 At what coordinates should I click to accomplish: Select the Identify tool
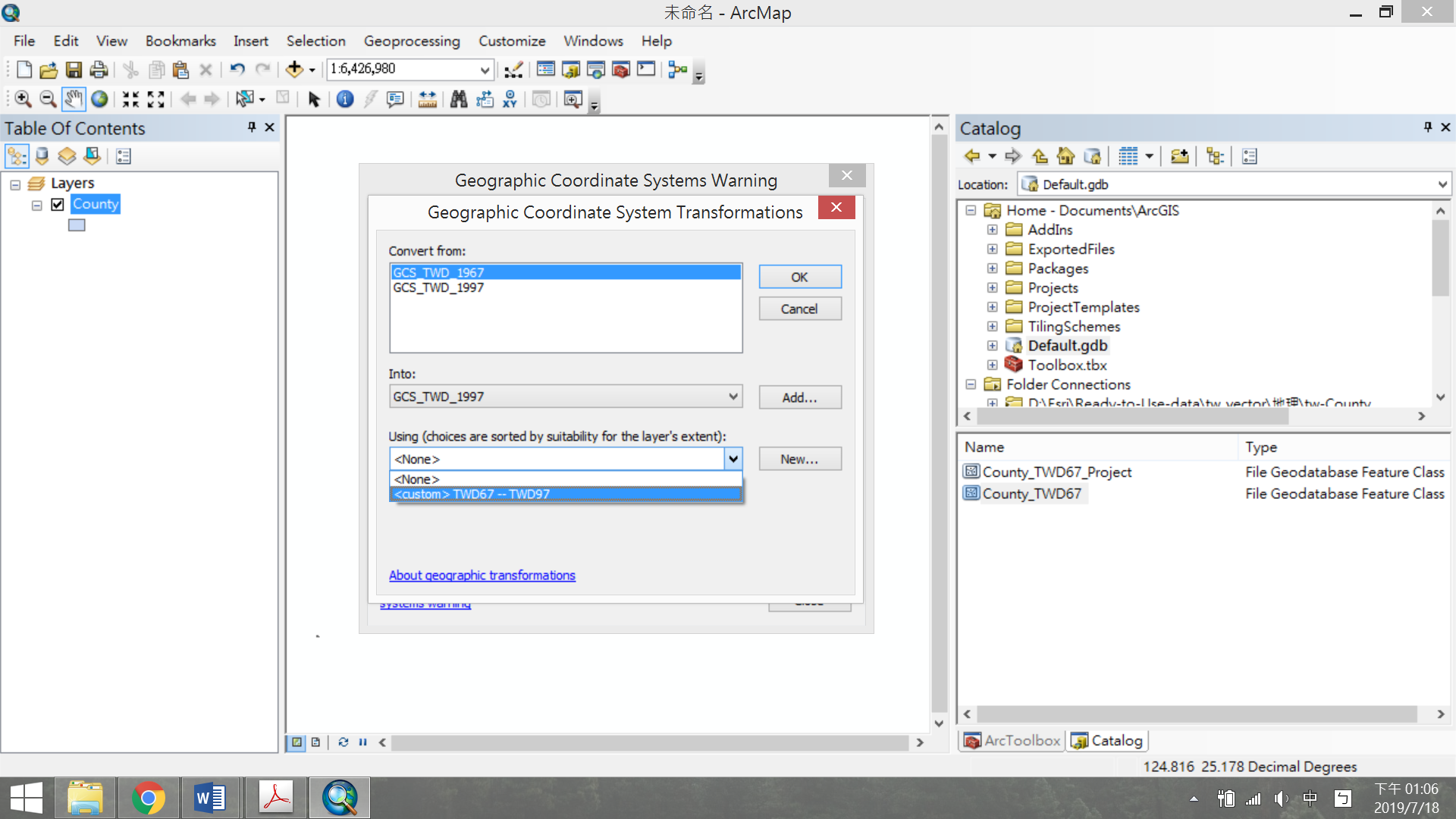pos(345,99)
